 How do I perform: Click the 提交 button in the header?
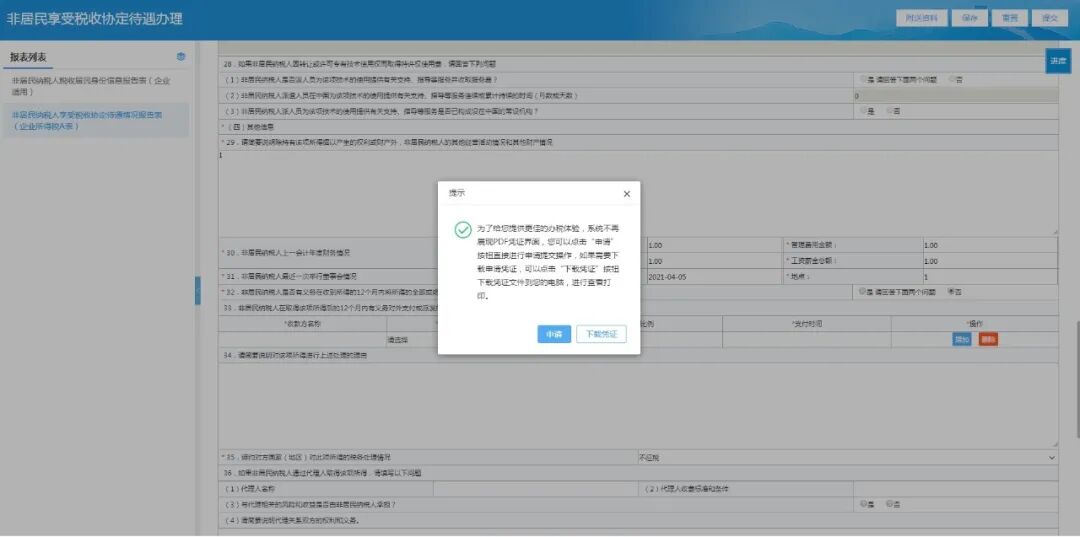[1050, 19]
